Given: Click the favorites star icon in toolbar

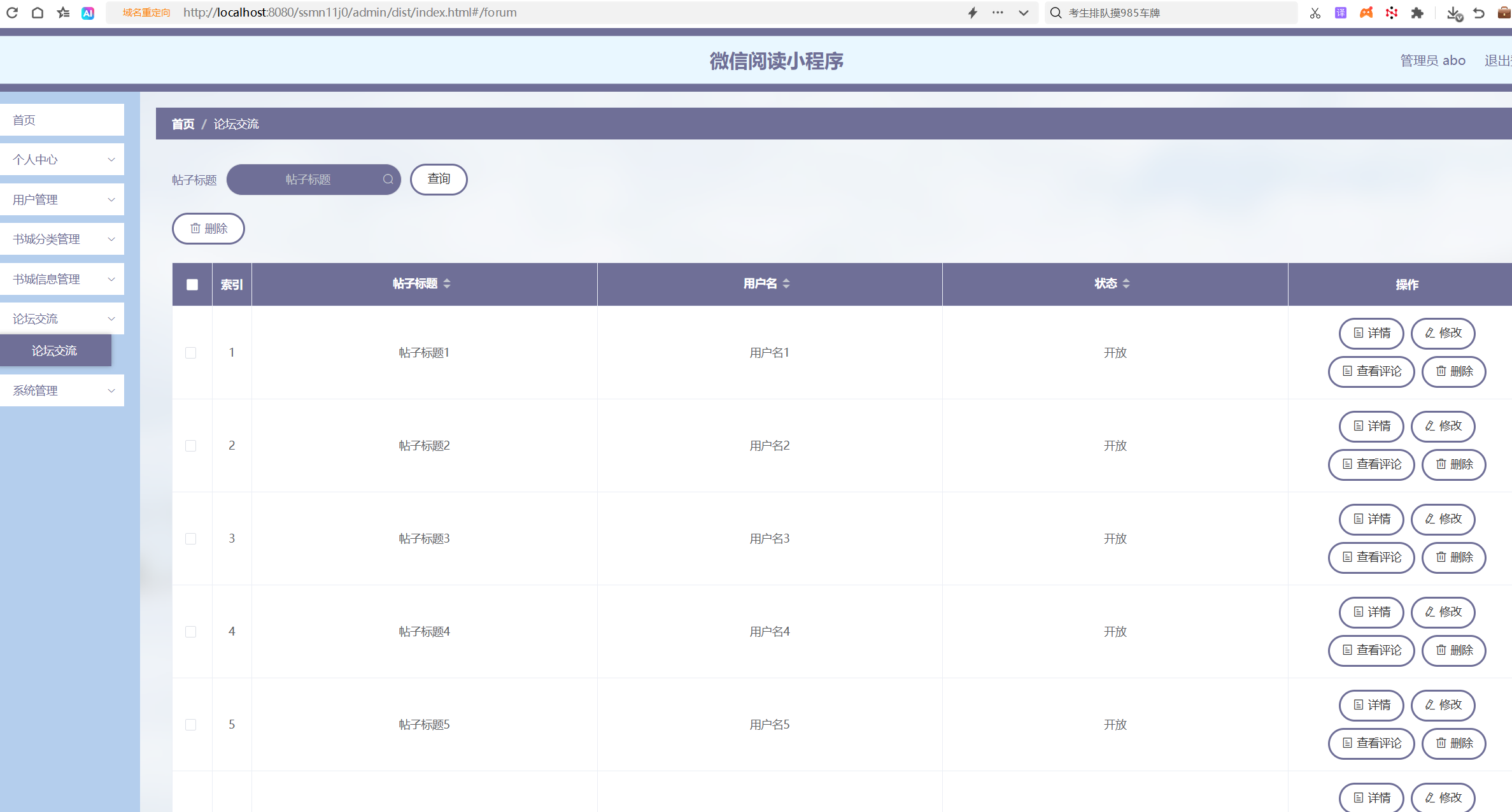Looking at the screenshot, I should (63, 13).
